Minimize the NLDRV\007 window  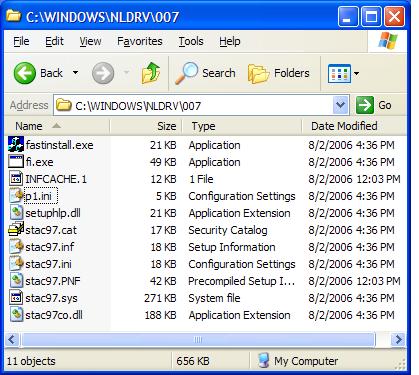coord(348,16)
